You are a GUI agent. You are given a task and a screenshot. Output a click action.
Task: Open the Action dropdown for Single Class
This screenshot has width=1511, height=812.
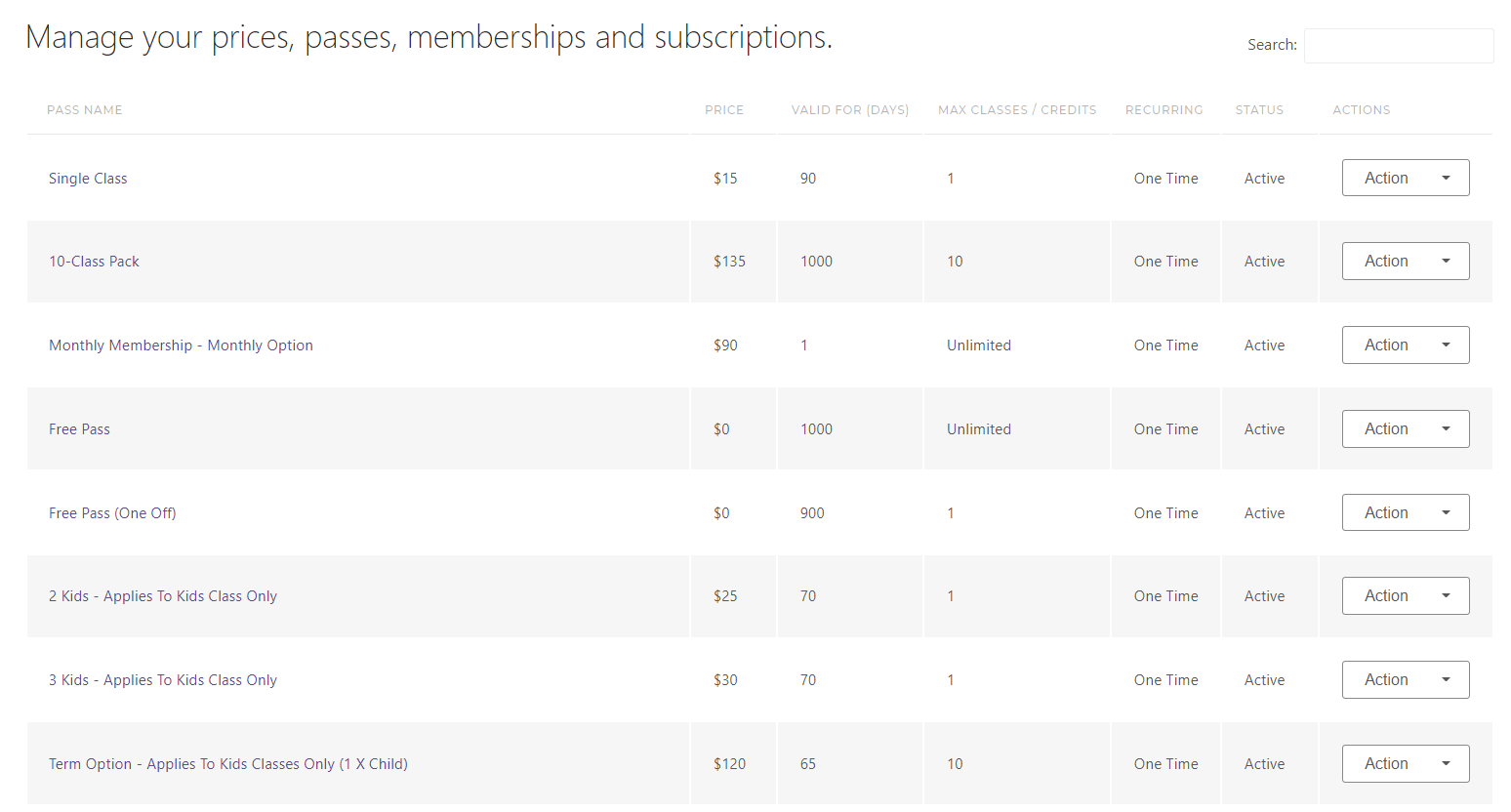1405,178
